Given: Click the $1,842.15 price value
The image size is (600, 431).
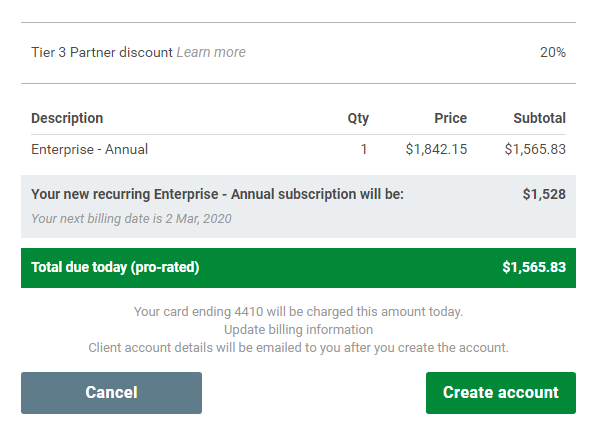Looking at the screenshot, I should click(x=436, y=149).
